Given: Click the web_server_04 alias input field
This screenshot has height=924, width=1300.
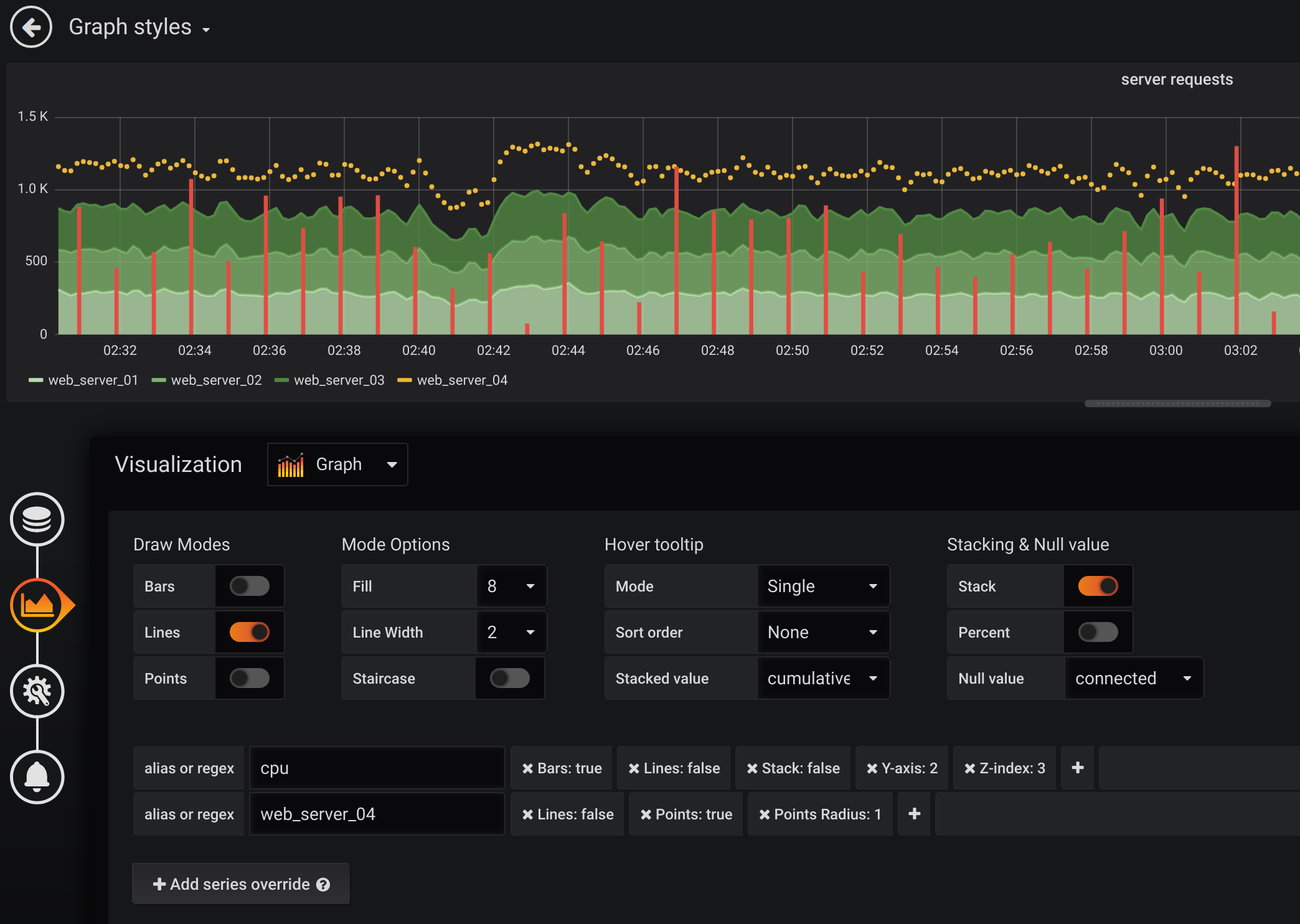Looking at the screenshot, I should [377, 814].
